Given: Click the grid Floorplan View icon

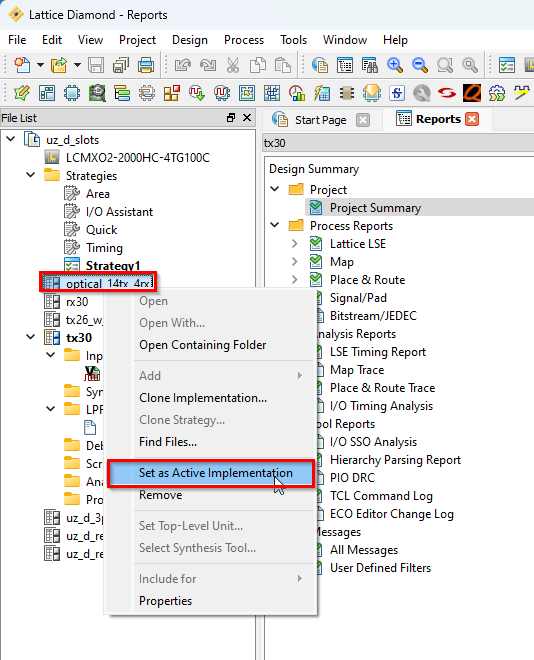Looking at the screenshot, I should [x=272, y=93].
